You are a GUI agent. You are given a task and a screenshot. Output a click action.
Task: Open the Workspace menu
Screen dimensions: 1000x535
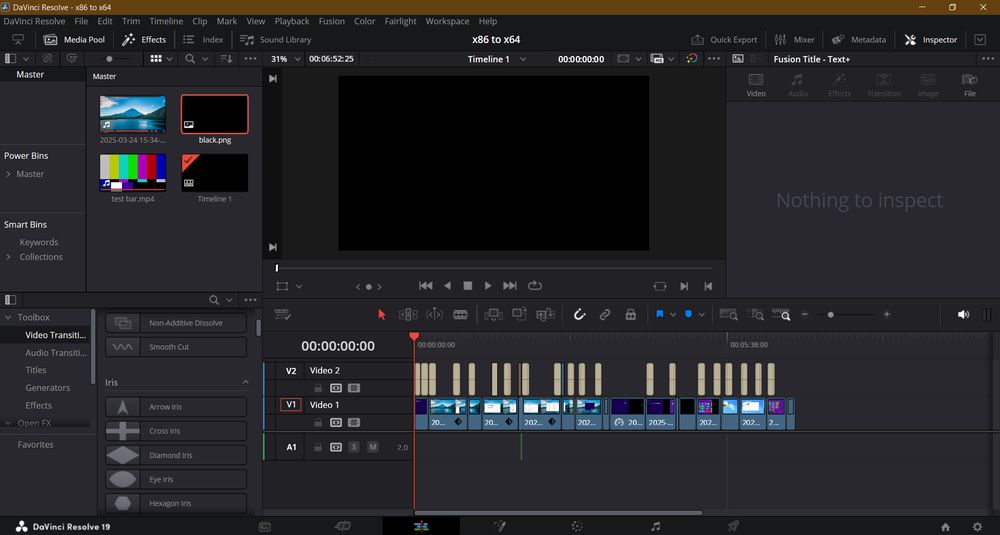[447, 21]
